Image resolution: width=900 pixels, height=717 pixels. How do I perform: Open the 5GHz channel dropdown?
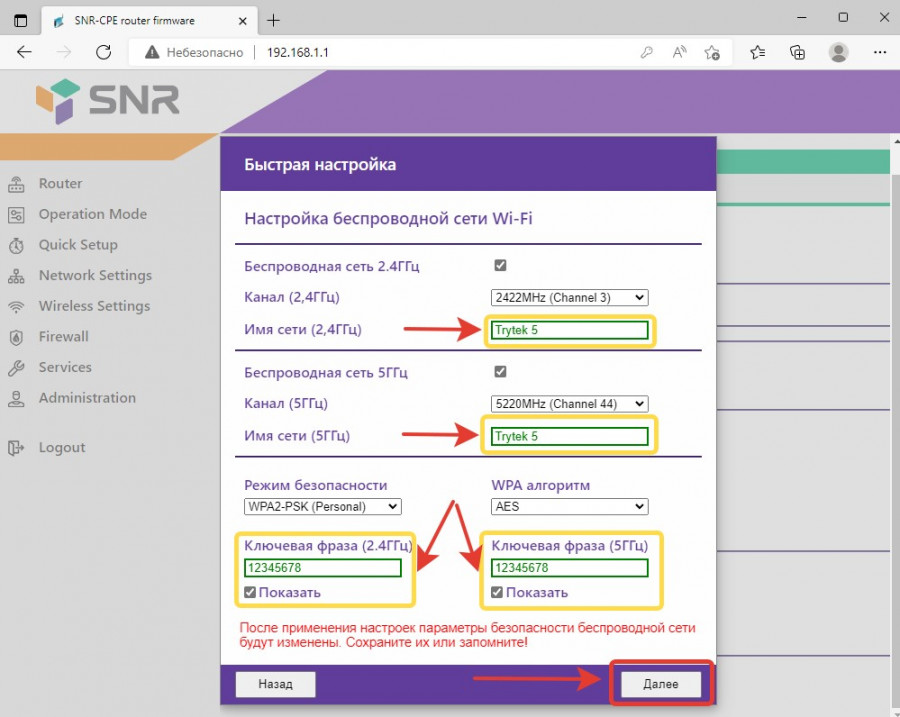pos(569,404)
